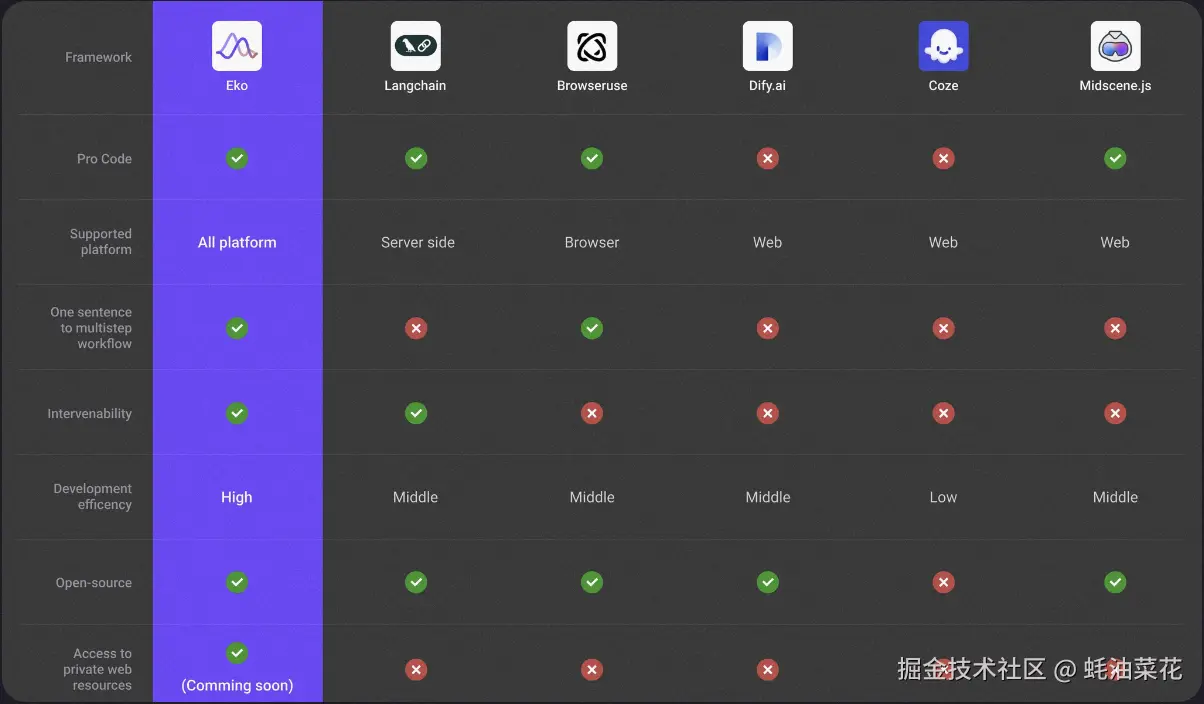Click Browseruse's Open-source checkmark

592,582
